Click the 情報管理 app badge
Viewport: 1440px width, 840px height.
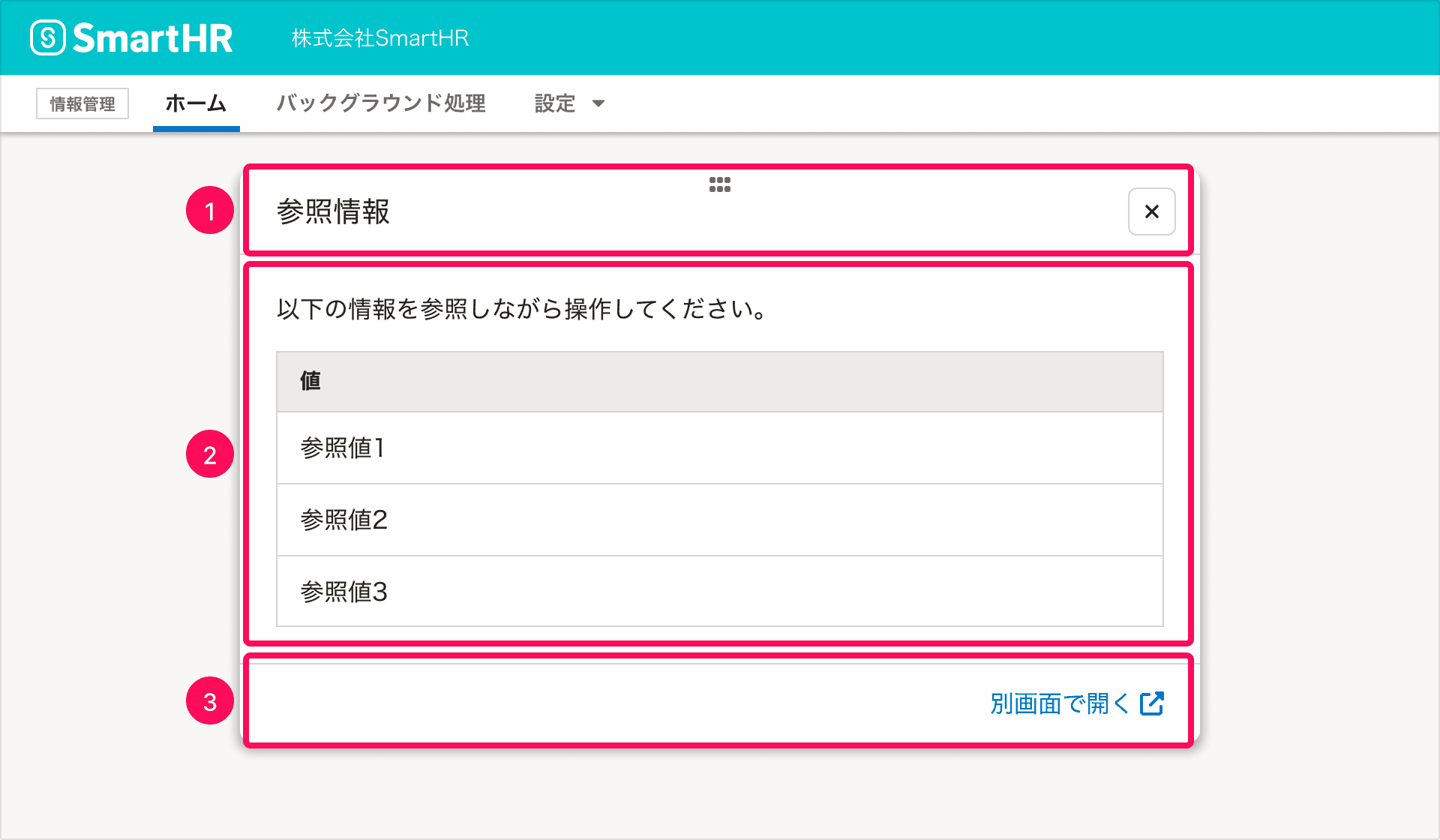[82, 103]
